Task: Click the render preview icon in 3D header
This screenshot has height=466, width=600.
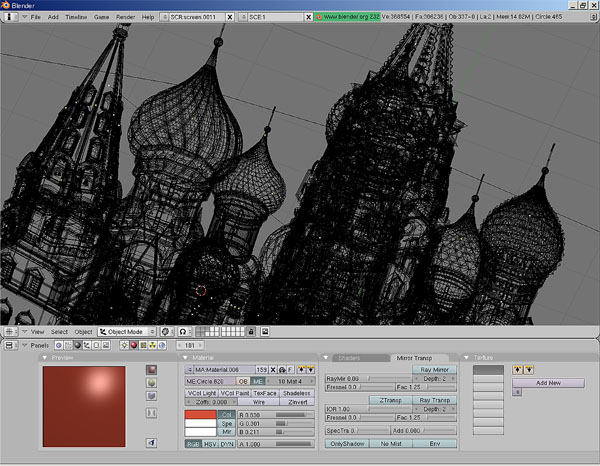Action: pyautogui.click(x=265, y=332)
